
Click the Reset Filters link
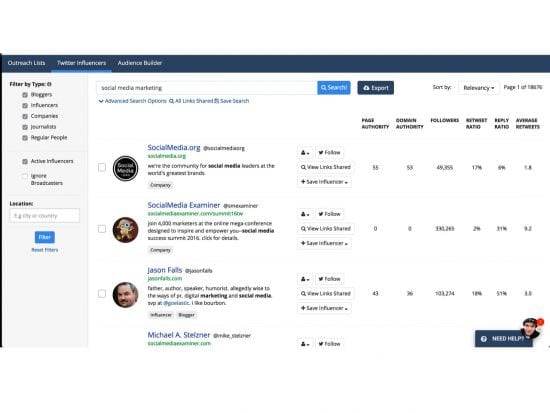click(45, 250)
